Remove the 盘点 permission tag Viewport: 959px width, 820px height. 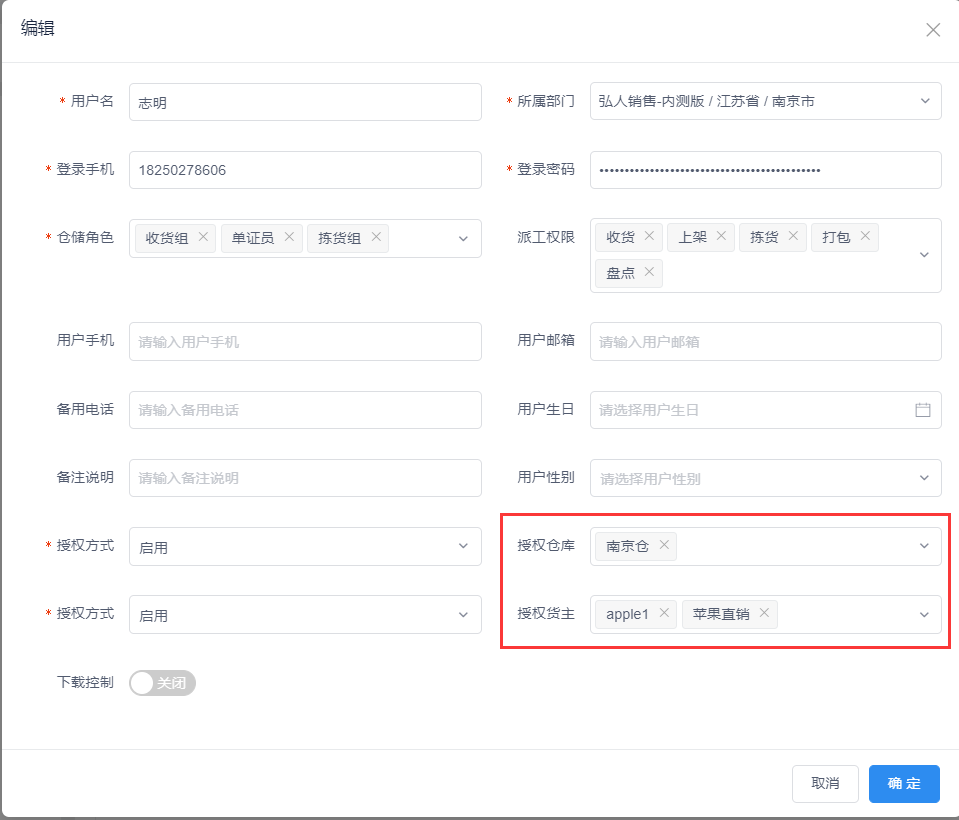coord(650,271)
